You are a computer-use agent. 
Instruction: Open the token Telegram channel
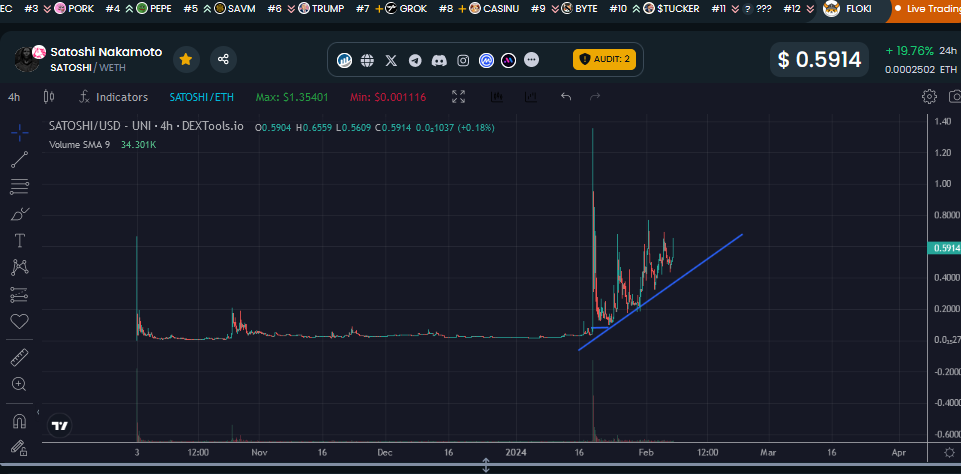coord(416,60)
